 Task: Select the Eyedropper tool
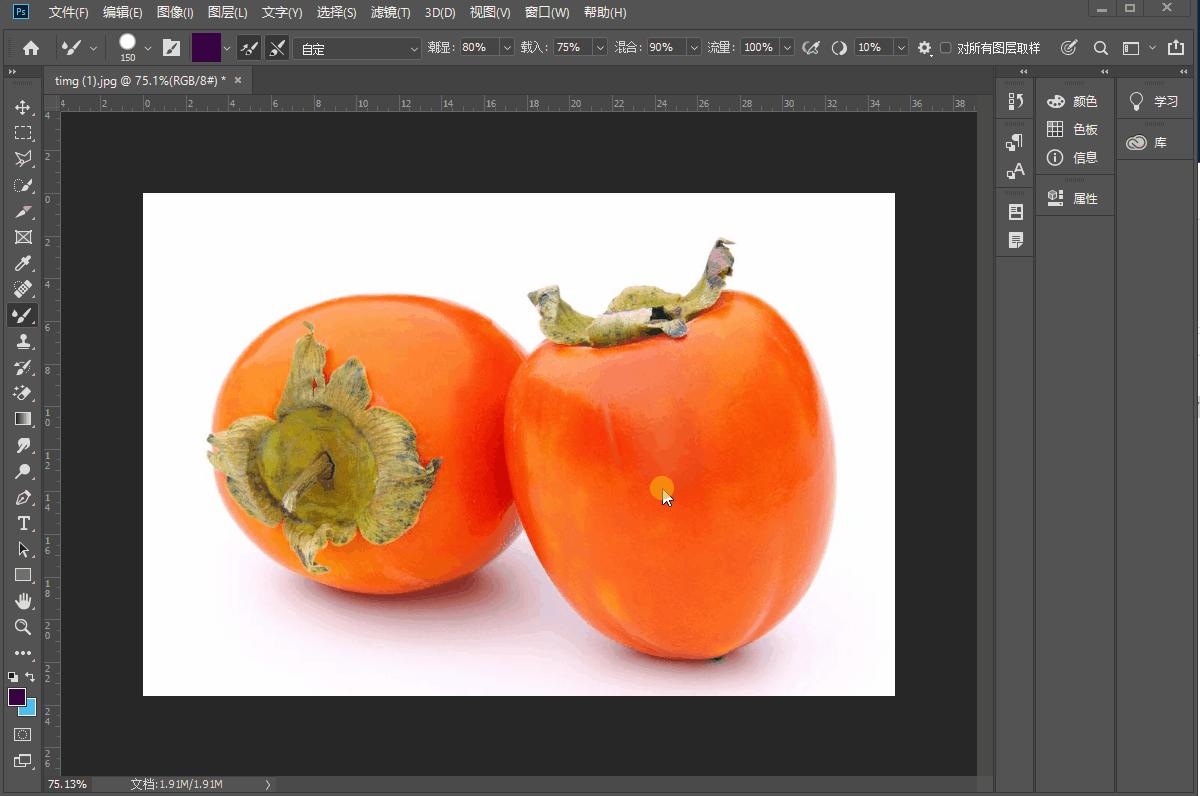(23, 263)
